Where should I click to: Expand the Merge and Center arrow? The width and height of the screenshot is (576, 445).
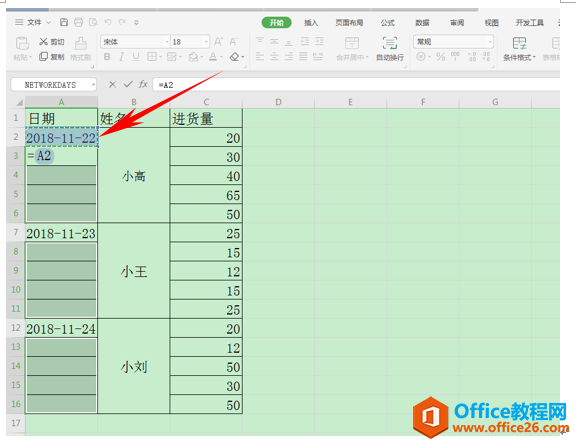[x=367, y=57]
